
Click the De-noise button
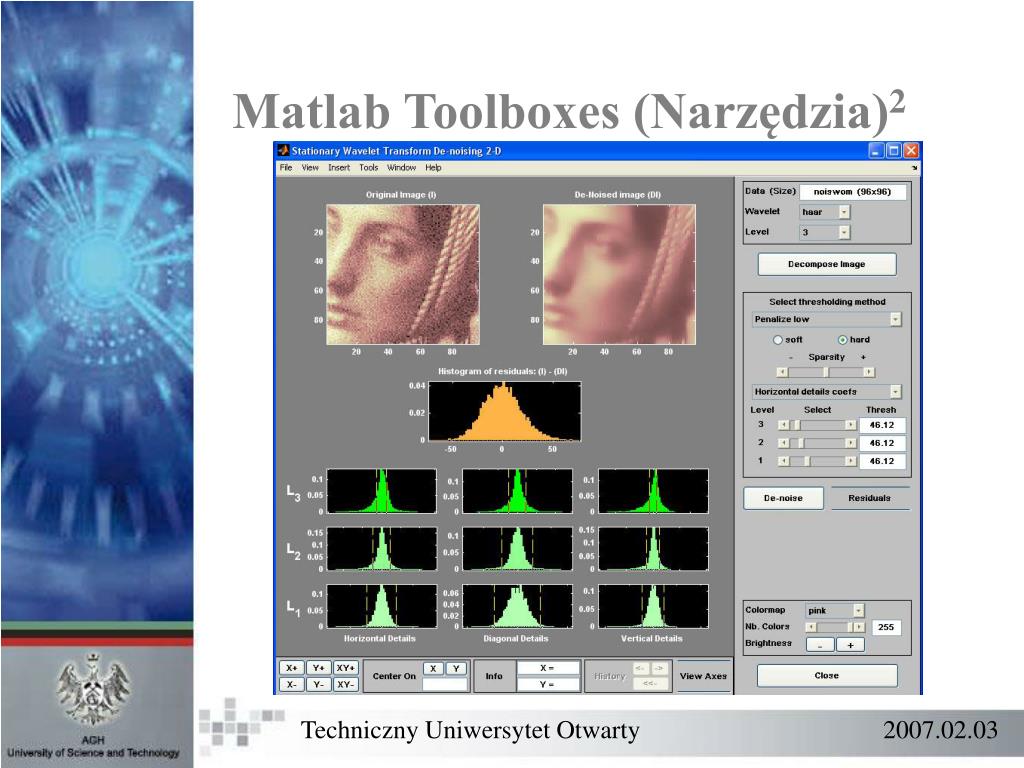pos(783,498)
